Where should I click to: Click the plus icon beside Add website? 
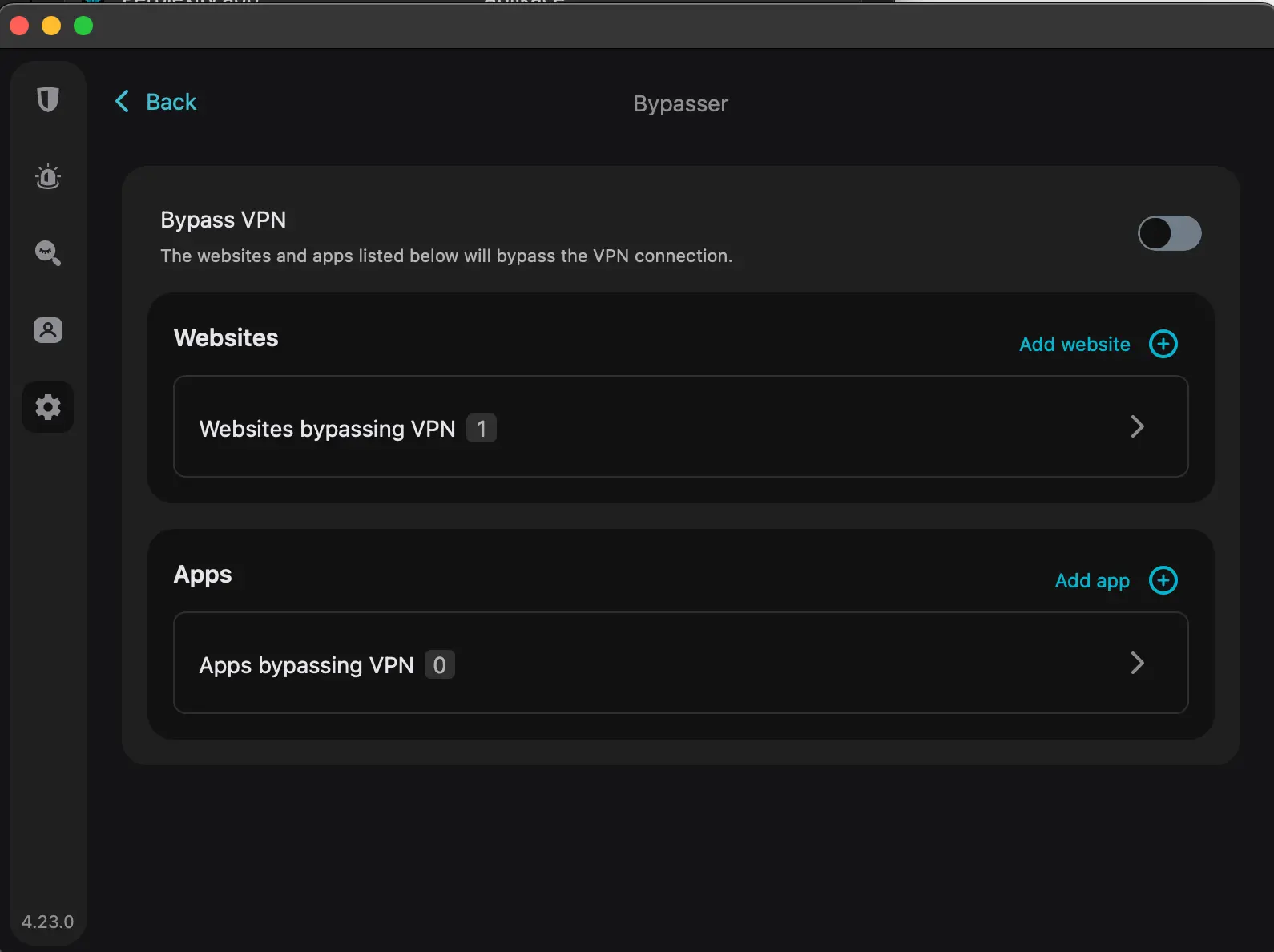point(1163,344)
